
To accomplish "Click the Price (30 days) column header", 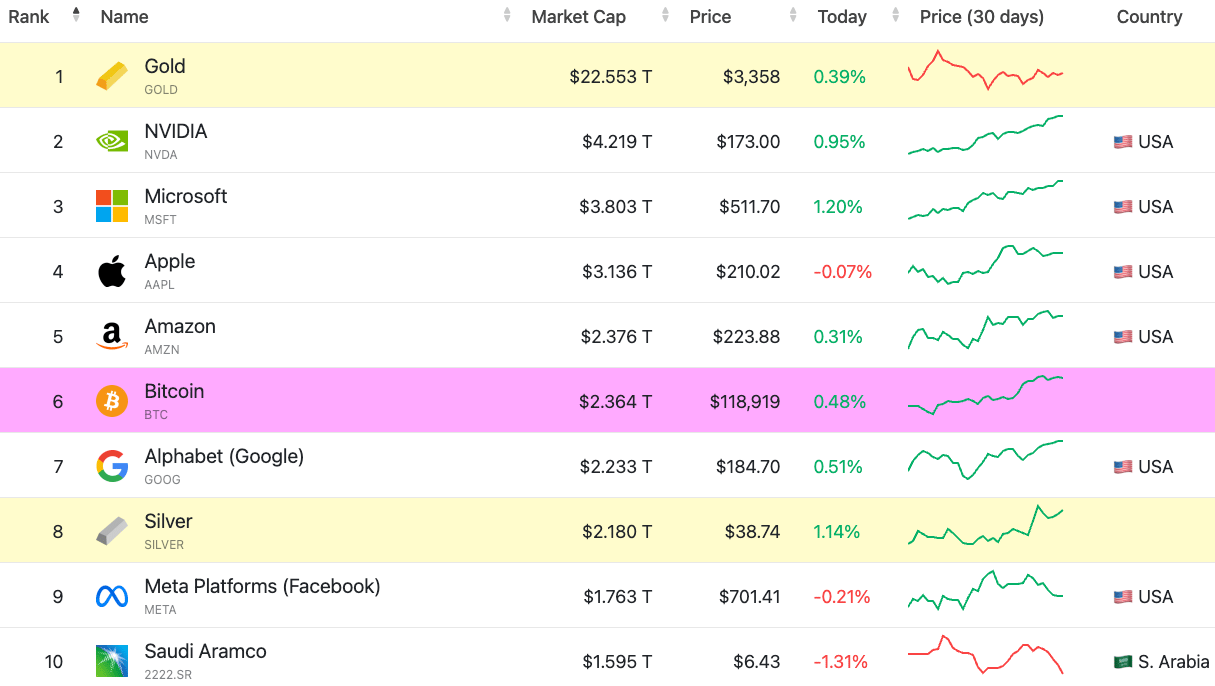I will pyautogui.click(x=982, y=17).
